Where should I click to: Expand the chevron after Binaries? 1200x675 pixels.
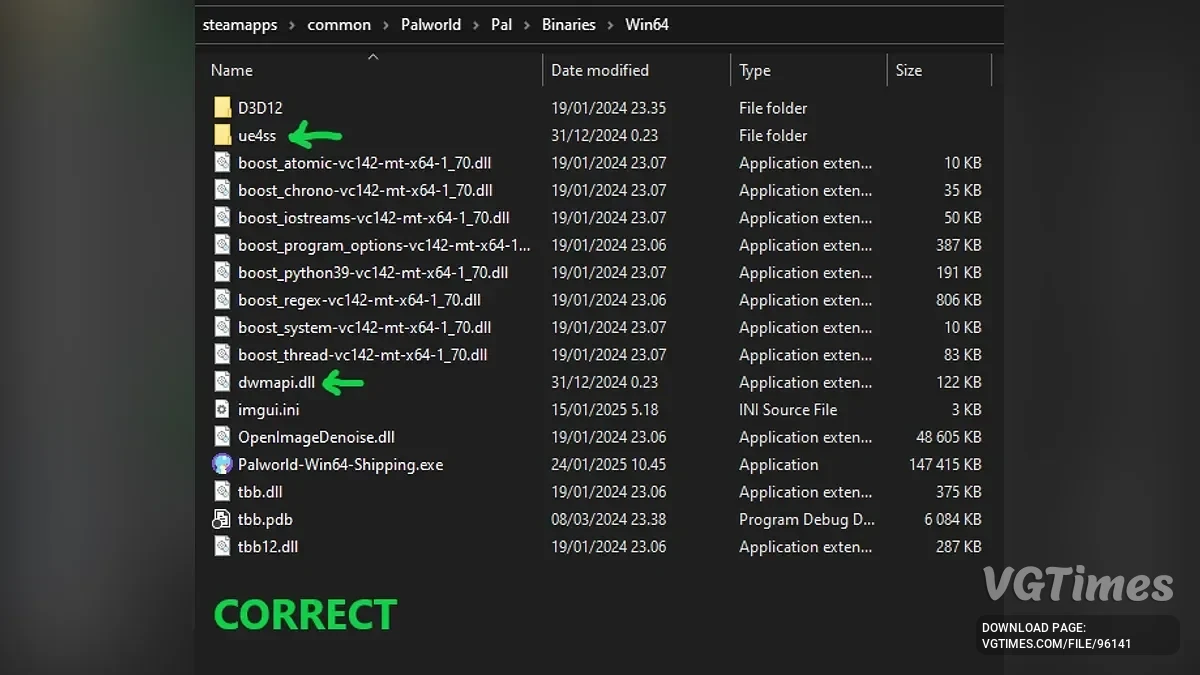click(x=611, y=25)
